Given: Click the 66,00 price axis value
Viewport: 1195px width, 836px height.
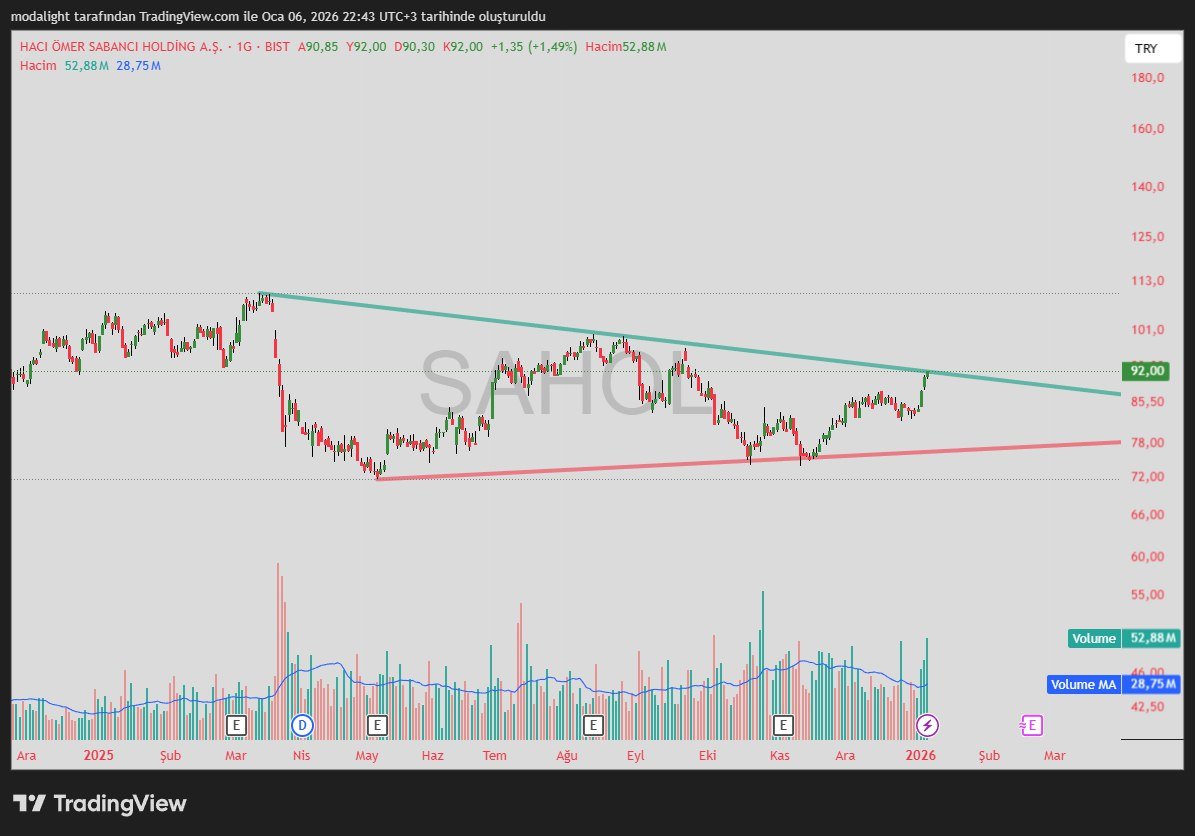Looking at the screenshot, I should click(1148, 515).
